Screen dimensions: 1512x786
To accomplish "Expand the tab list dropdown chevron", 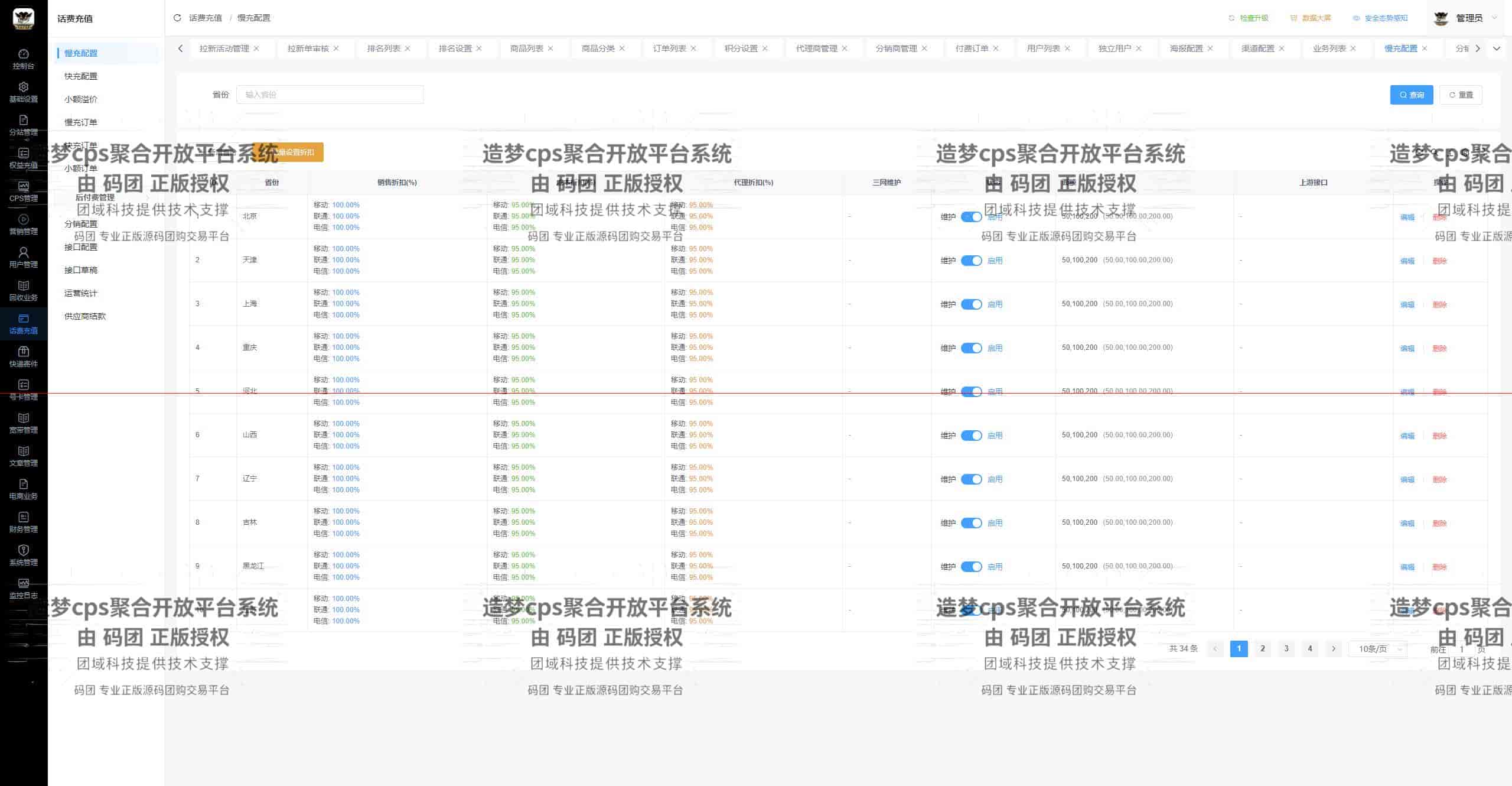I will pos(1496,48).
